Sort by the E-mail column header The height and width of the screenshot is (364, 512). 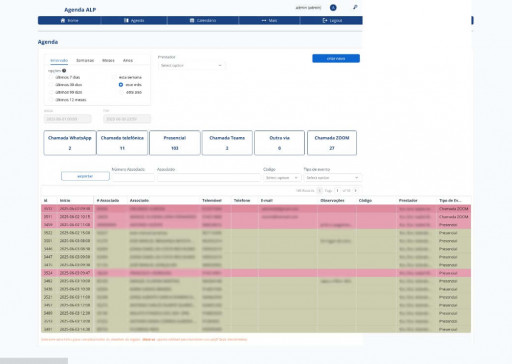click(x=267, y=201)
